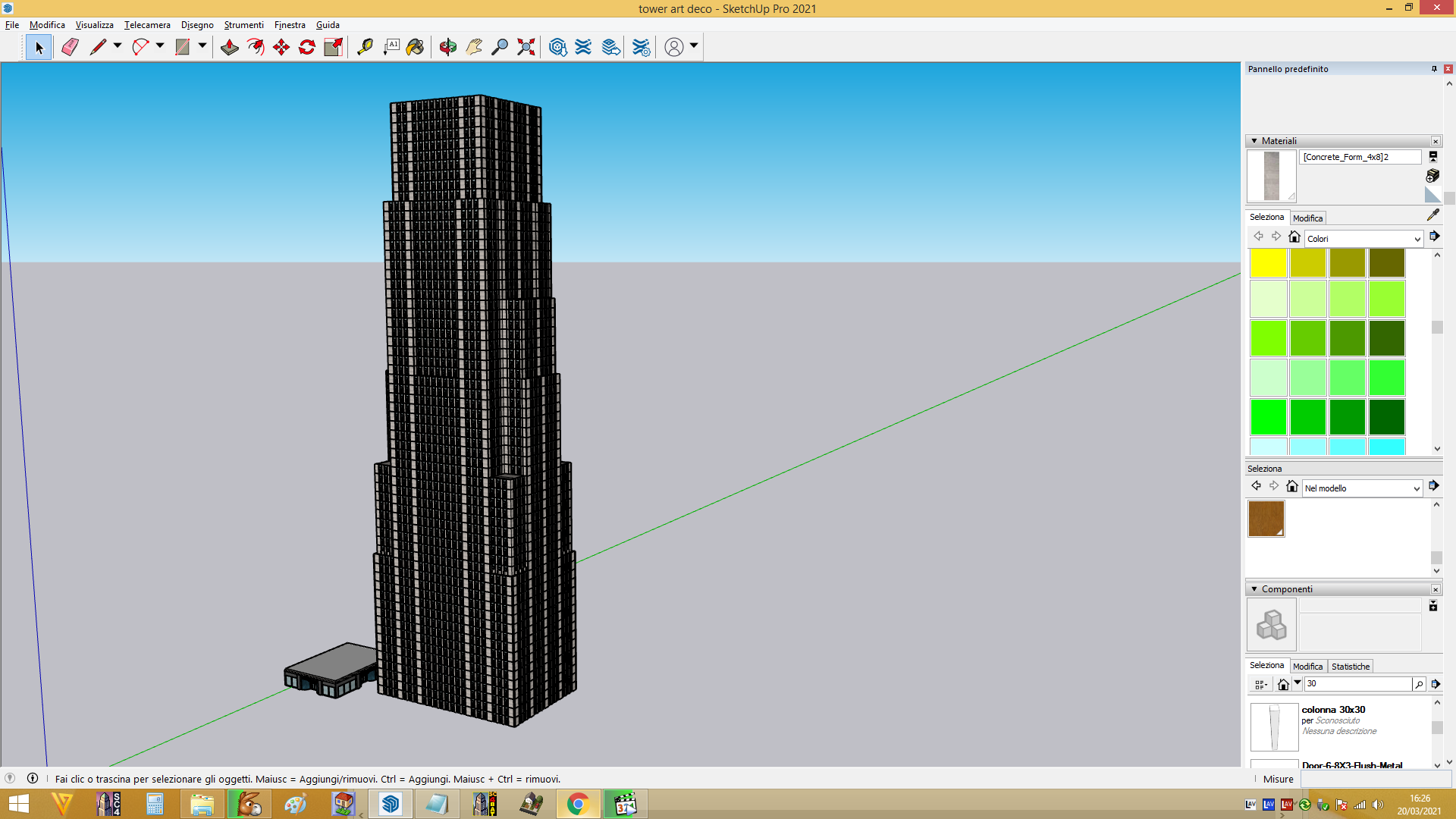Open the Rectangle tool dropdown arrow
This screenshot has width=1456, height=819.
202,46
